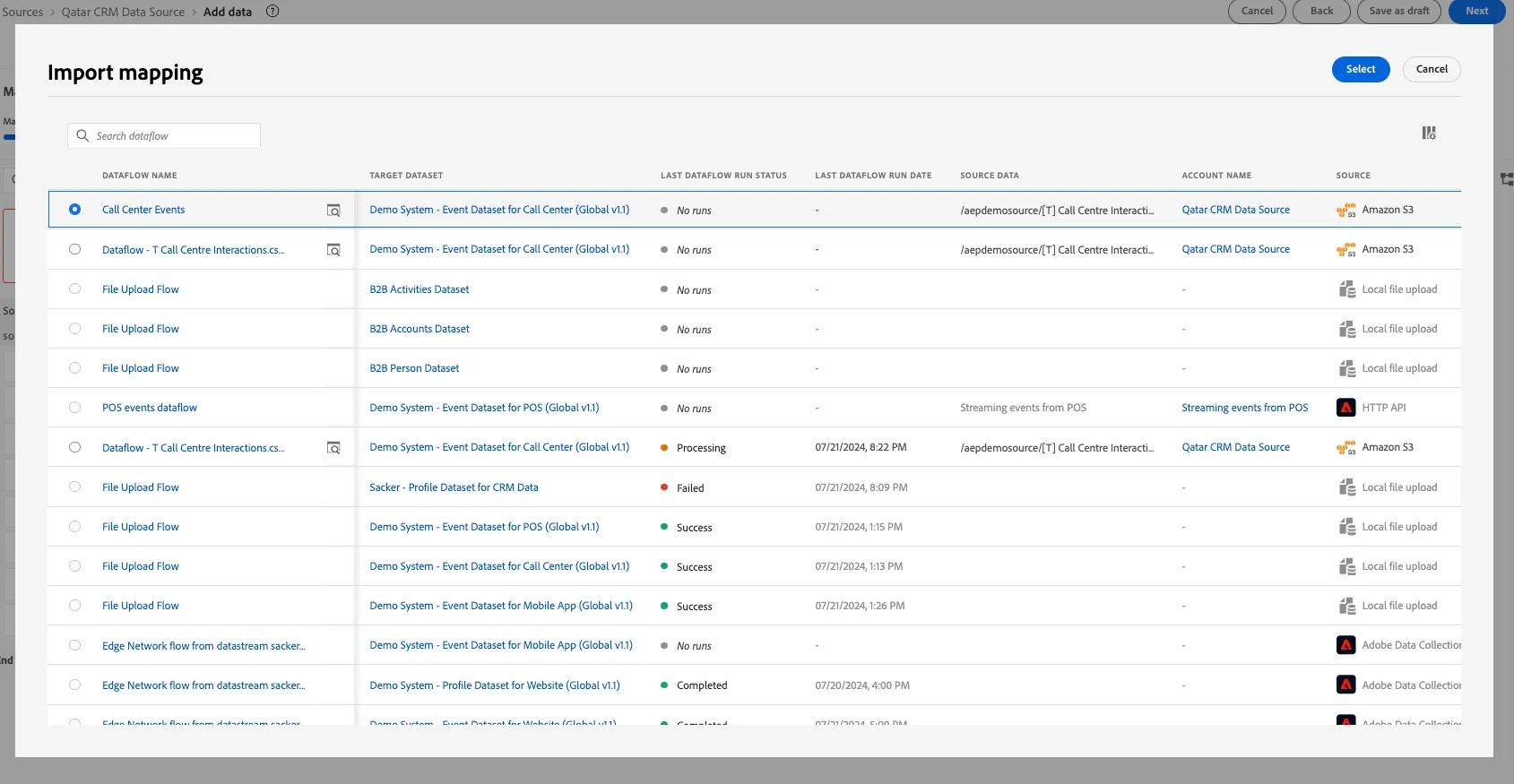Open B2B Person Dataset link
The image size is (1514, 784).
coord(414,368)
